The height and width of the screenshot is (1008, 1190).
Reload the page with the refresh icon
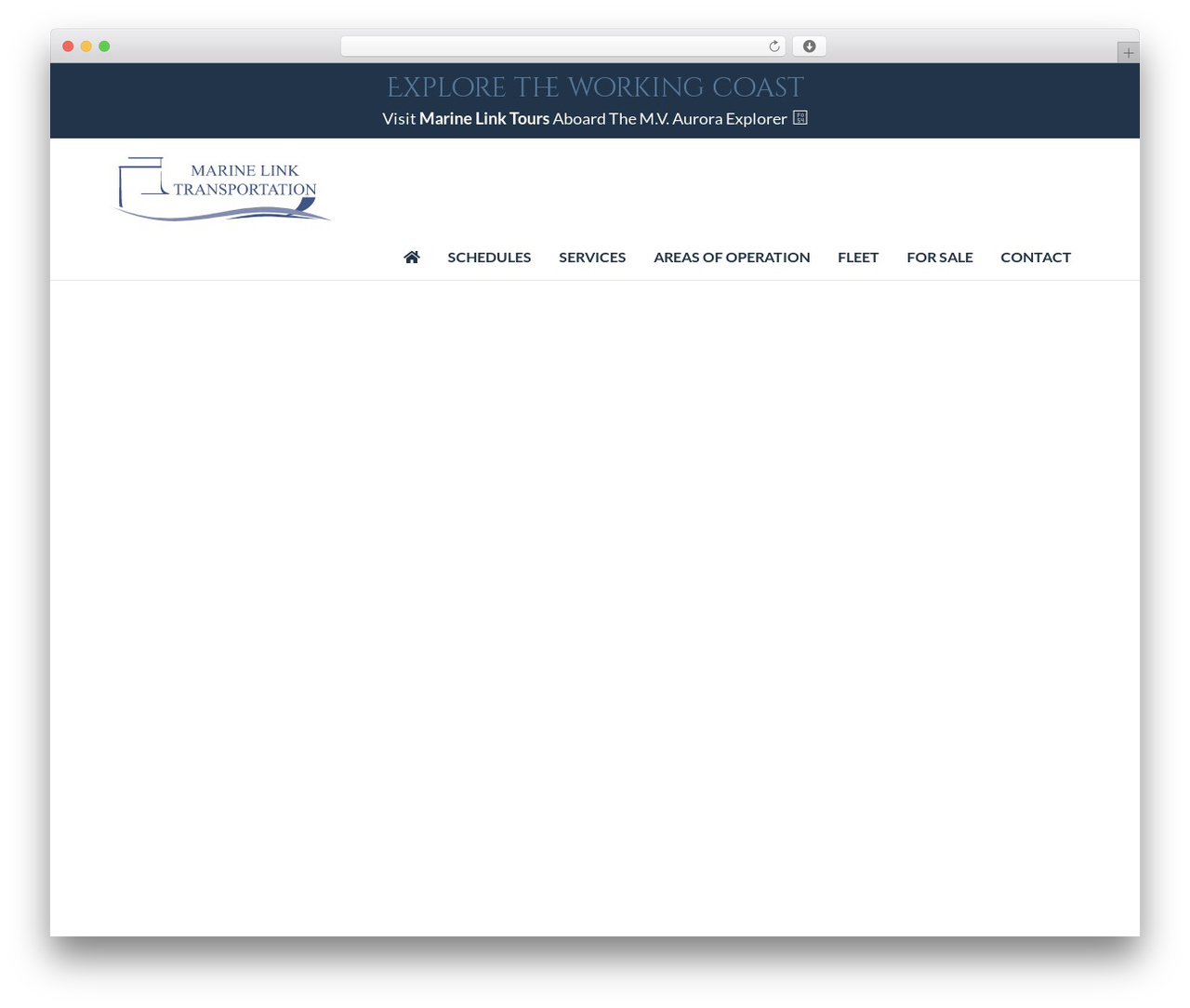click(x=774, y=46)
